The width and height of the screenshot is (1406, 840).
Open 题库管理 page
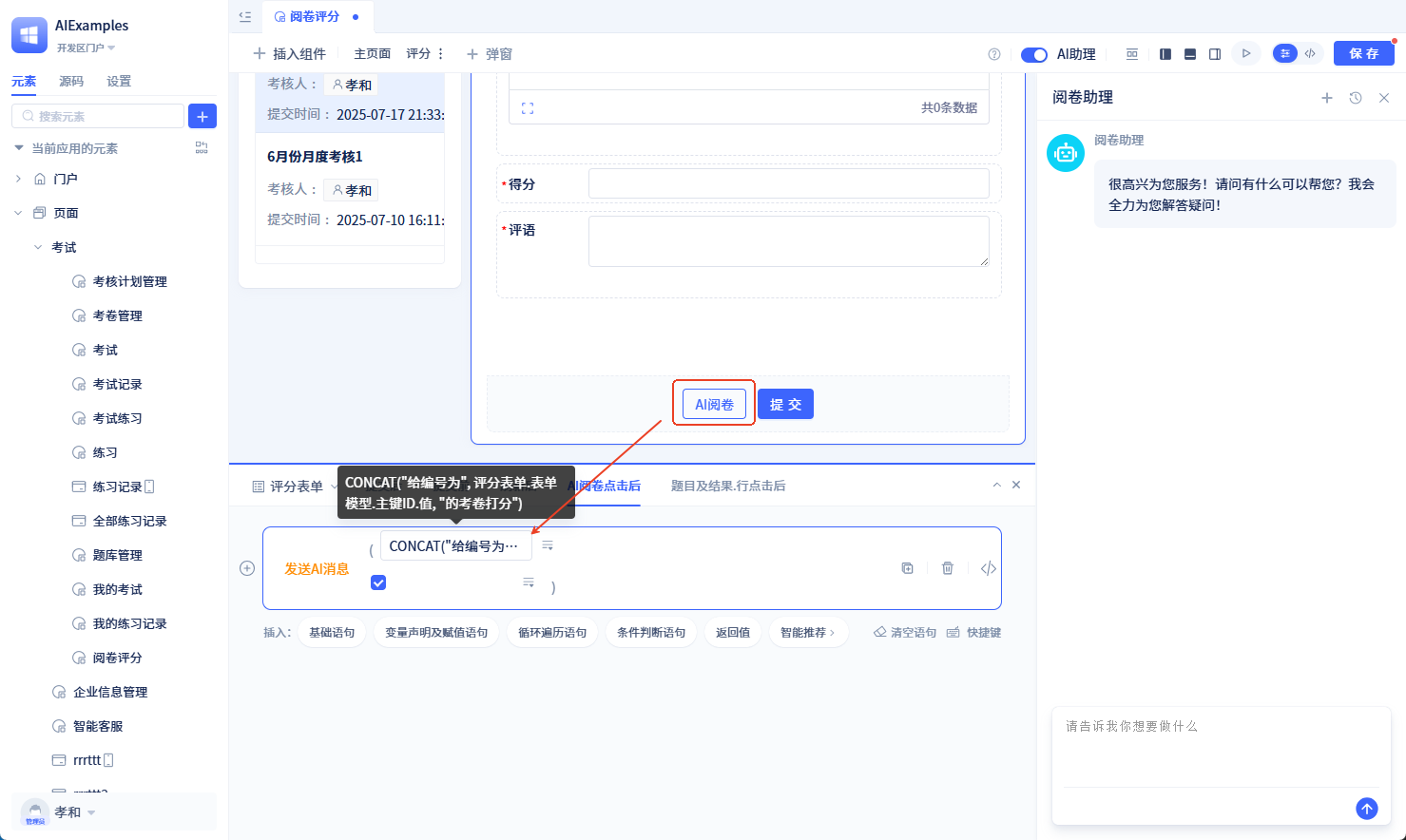118,555
